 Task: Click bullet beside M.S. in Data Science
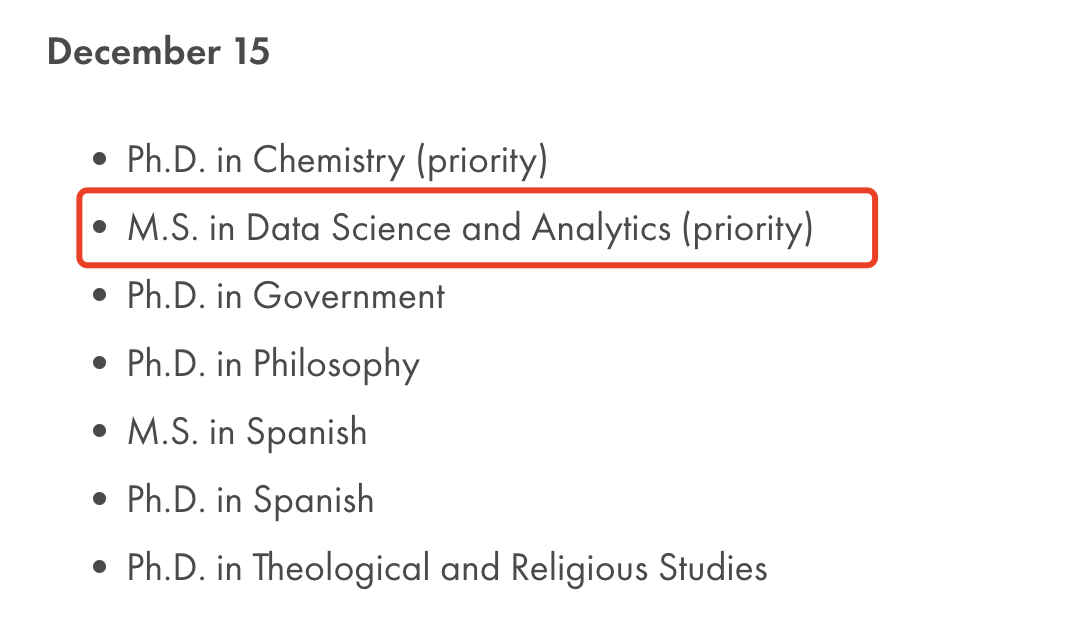pos(100,227)
